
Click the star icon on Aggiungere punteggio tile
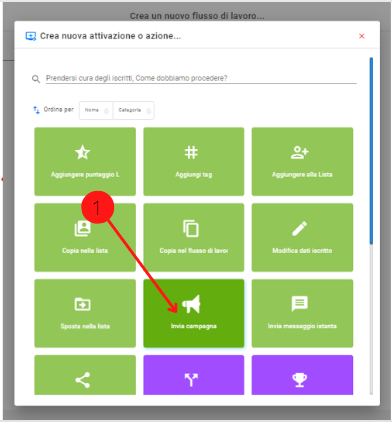(83, 153)
